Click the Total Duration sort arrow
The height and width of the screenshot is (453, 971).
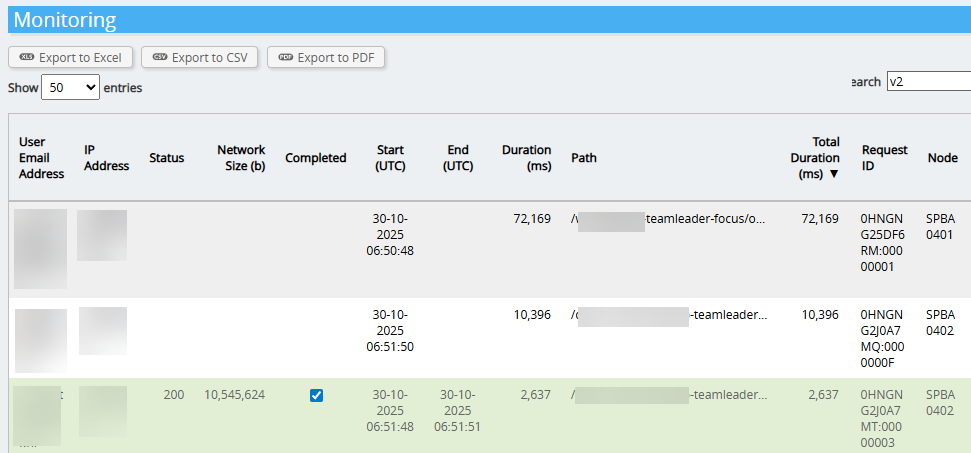834,174
